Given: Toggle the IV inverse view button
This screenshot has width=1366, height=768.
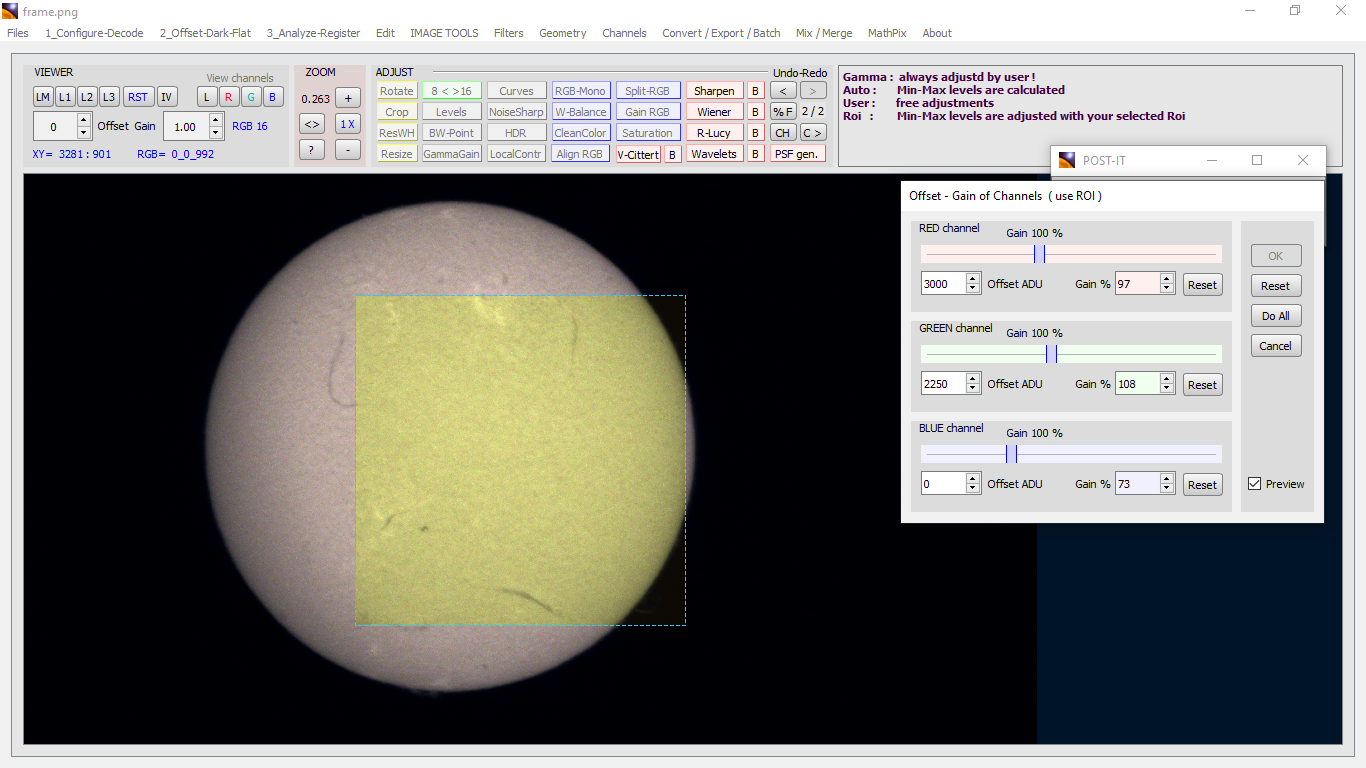Looking at the screenshot, I should [x=167, y=97].
